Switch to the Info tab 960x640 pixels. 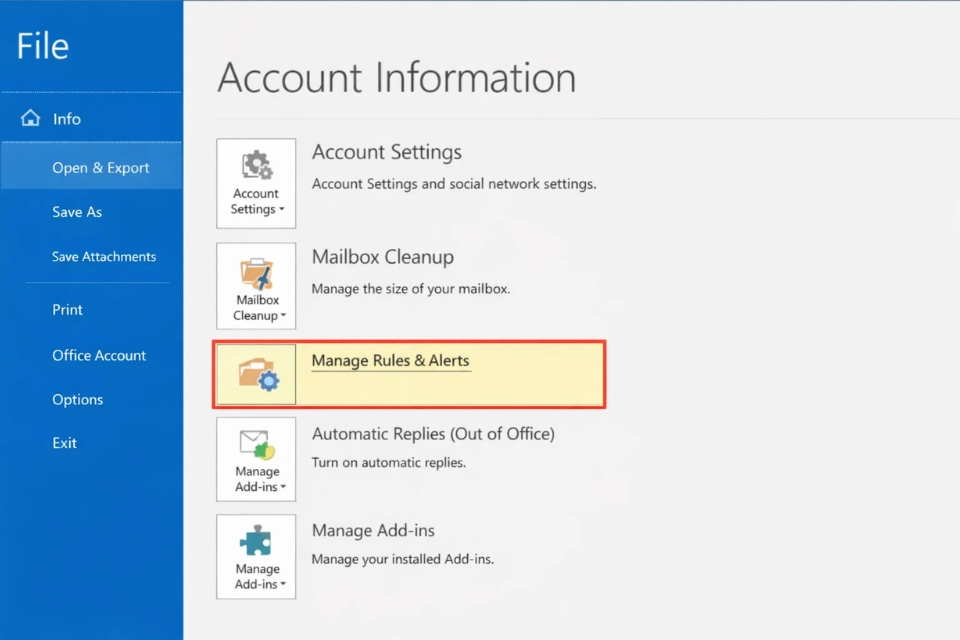pyautogui.click(x=66, y=118)
